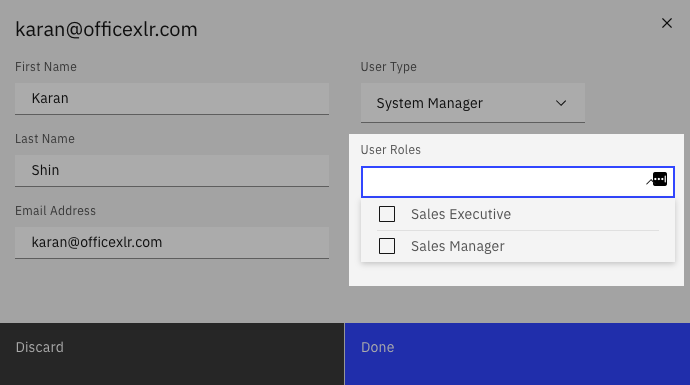
Task: Open the System Manager user type dropdown
Action: coord(473,103)
